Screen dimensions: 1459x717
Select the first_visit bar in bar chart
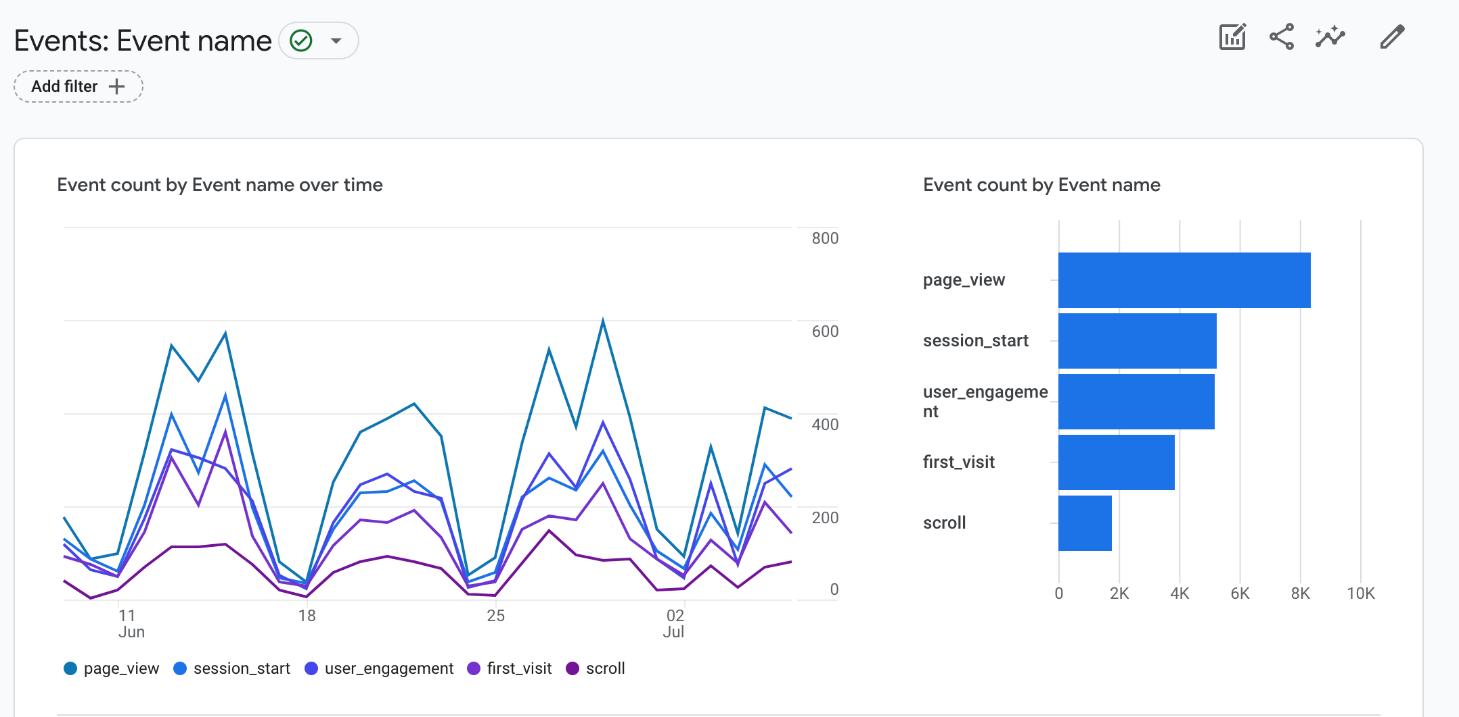(1117, 462)
